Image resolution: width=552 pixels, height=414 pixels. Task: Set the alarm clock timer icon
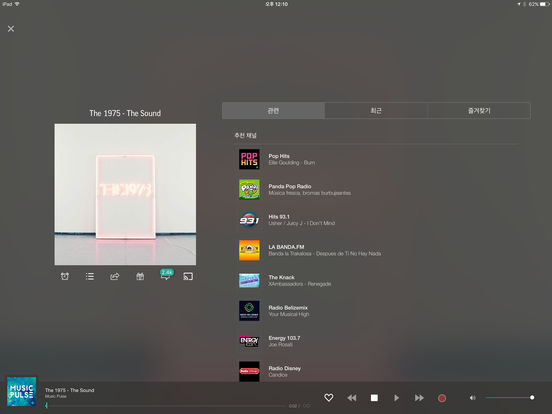(64, 276)
